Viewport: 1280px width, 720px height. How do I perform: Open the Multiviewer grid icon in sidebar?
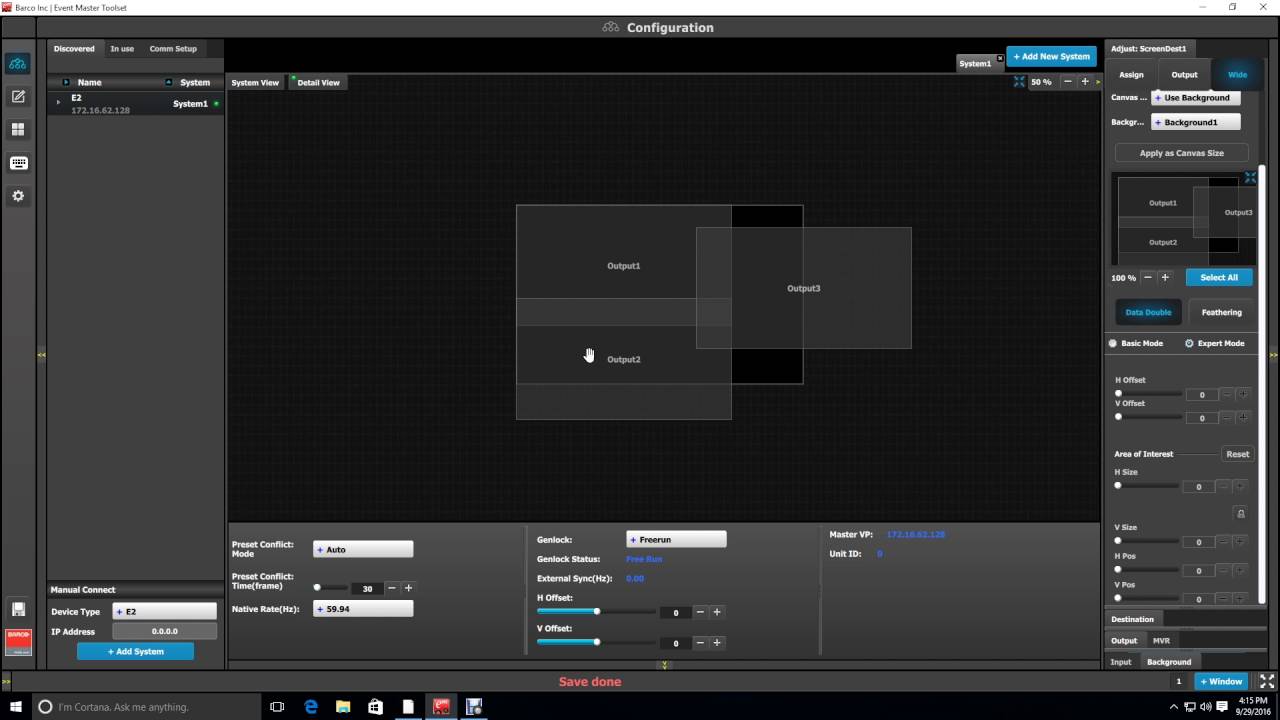17,130
